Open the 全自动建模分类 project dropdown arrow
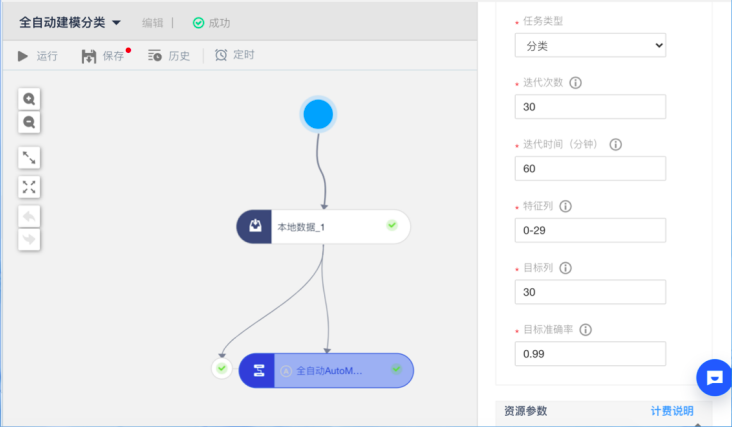 (x=117, y=22)
